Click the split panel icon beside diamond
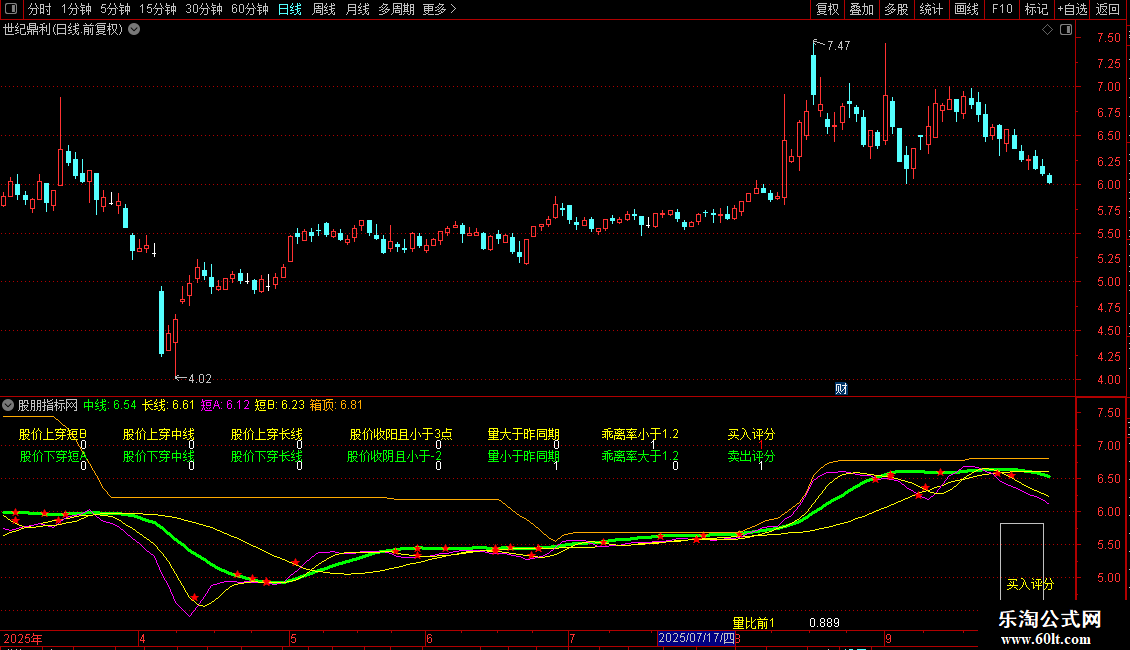Screen dimensions: 1130x650 click(x=1066, y=30)
